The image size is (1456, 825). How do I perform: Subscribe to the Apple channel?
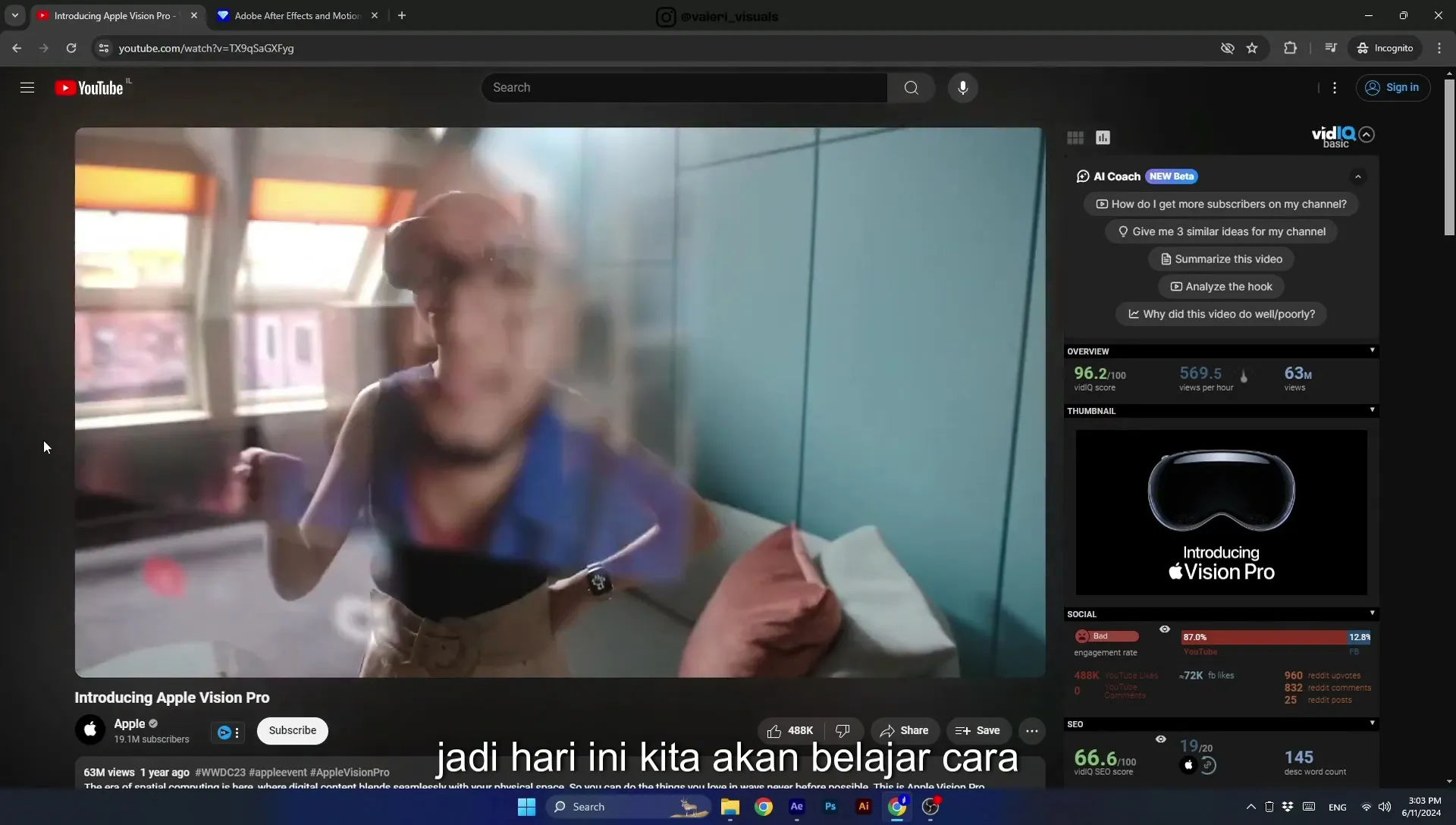292,731
